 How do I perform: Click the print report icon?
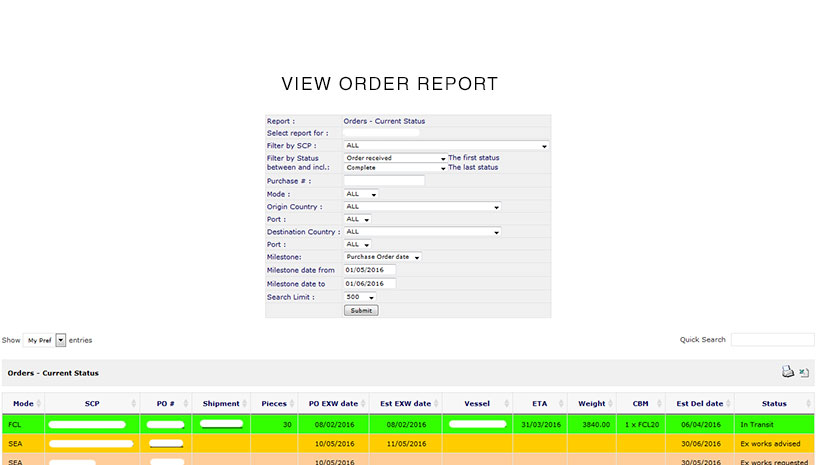pos(788,372)
